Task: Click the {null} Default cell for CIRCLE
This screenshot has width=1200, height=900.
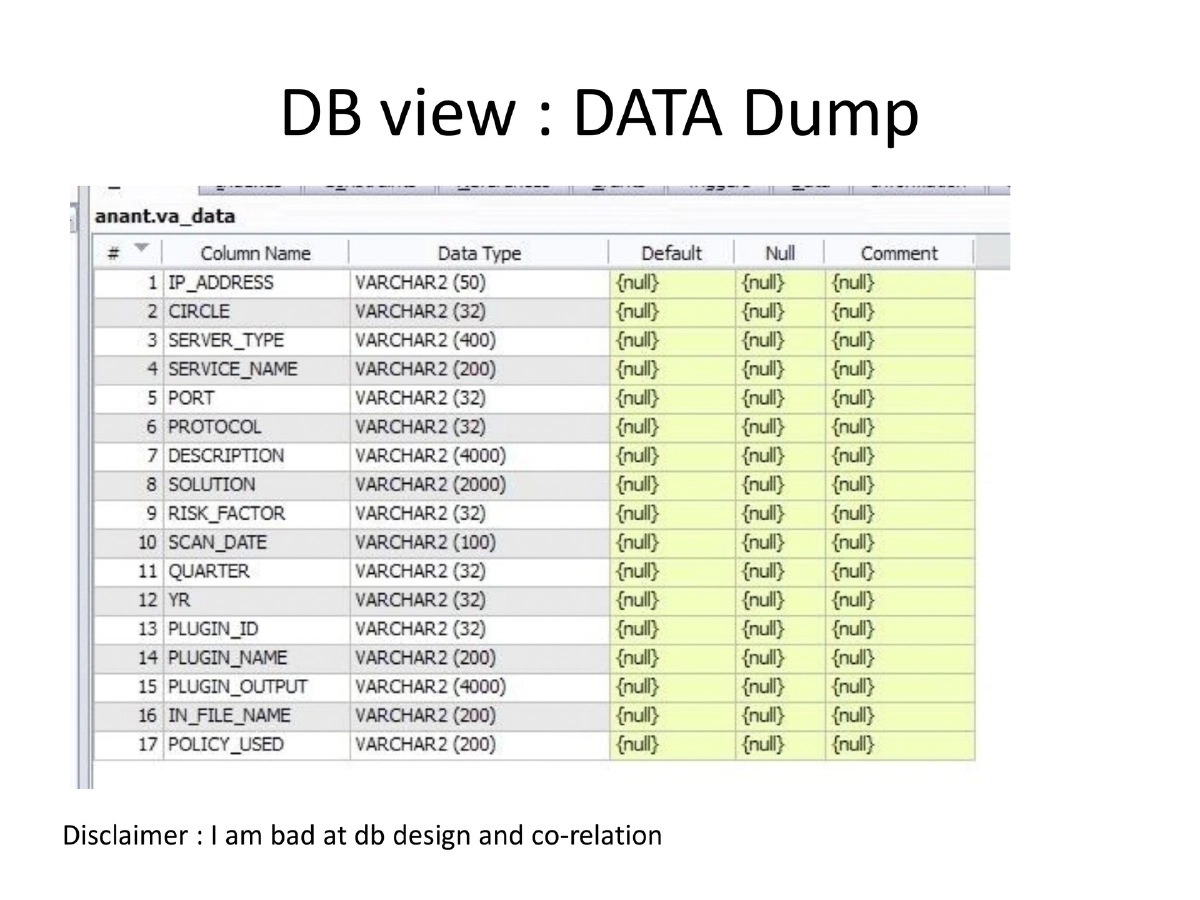Action: (637, 311)
